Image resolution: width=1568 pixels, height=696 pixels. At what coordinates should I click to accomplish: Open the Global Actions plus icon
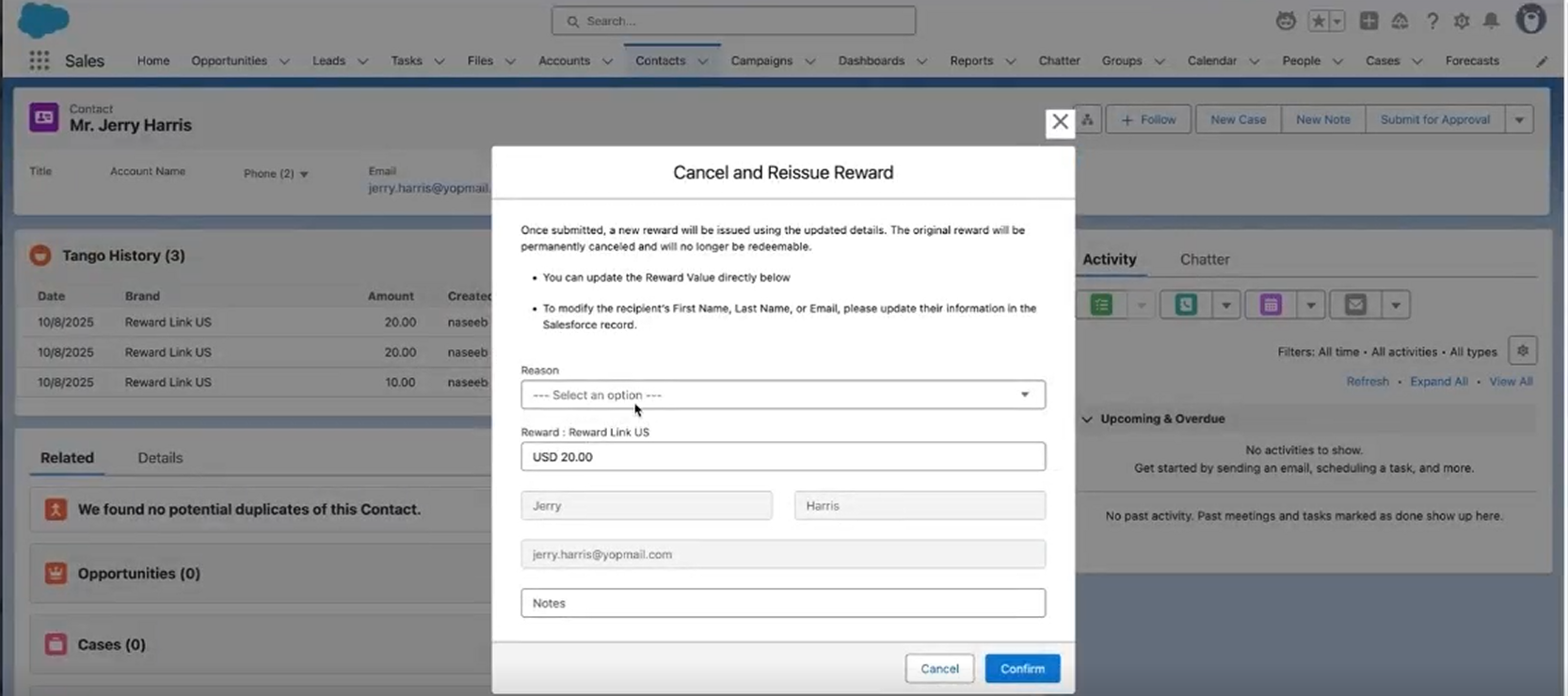click(1368, 21)
